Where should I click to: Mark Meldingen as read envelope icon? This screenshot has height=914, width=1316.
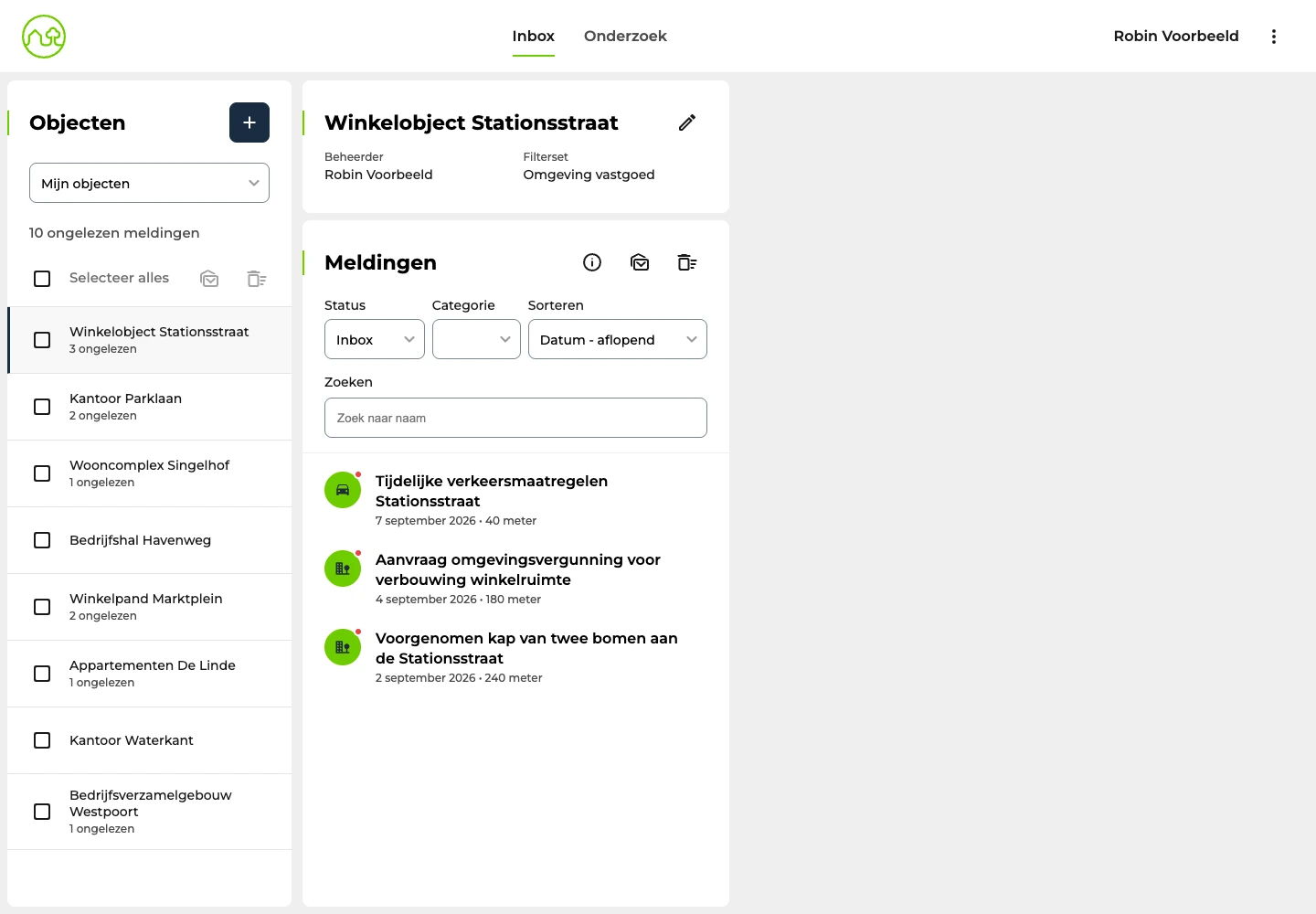[640, 262]
